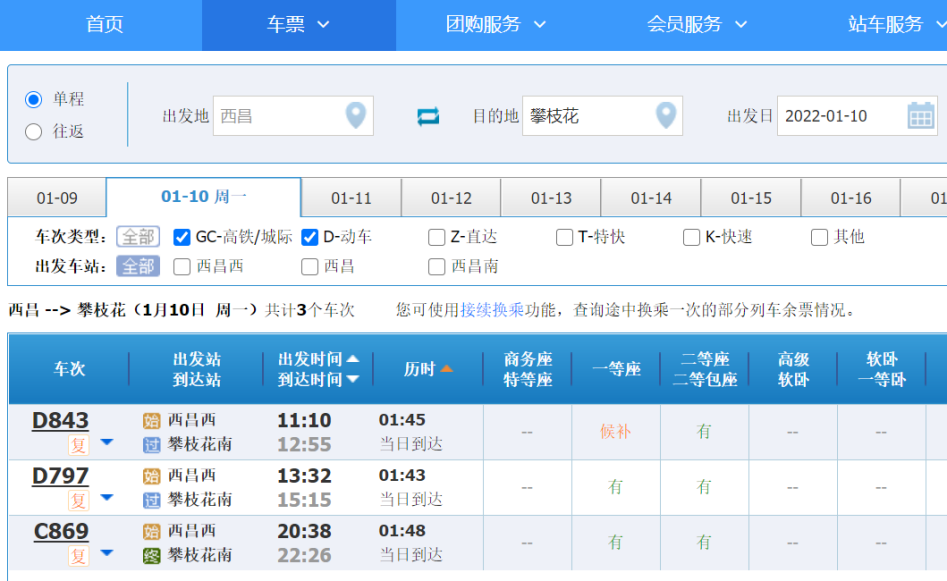The height and width of the screenshot is (581, 947).
Task: Click the 候补 waitlist link for D843
Action: [x=615, y=432]
